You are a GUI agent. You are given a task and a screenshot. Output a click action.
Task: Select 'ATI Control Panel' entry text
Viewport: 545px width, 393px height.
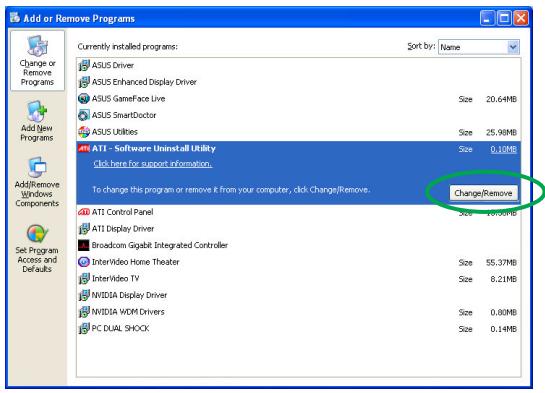(x=122, y=212)
